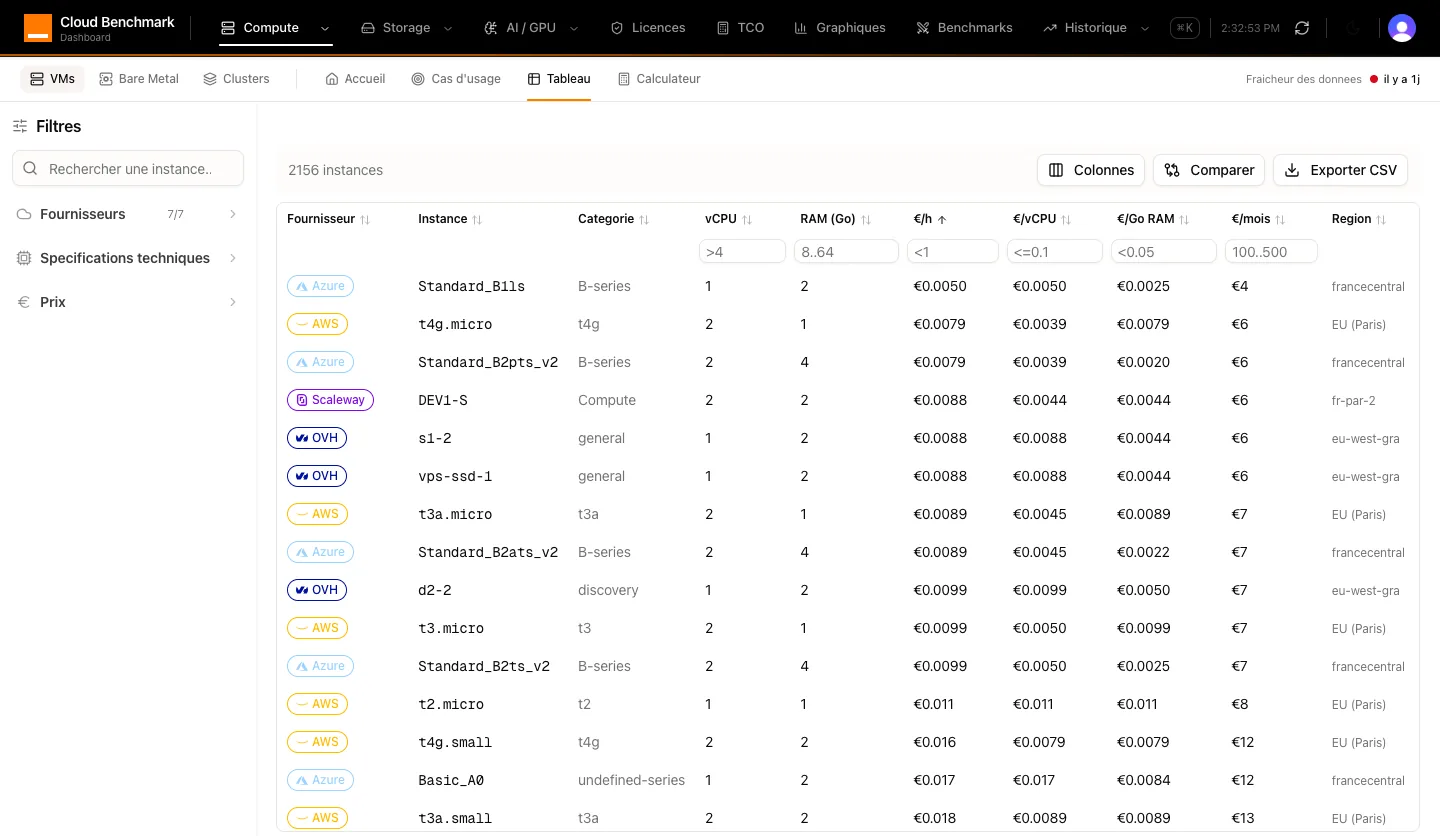Image resolution: width=1440 pixels, height=836 pixels.
Task: Select instance Standard_B2ats_v2
Action: tap(488, 552)
